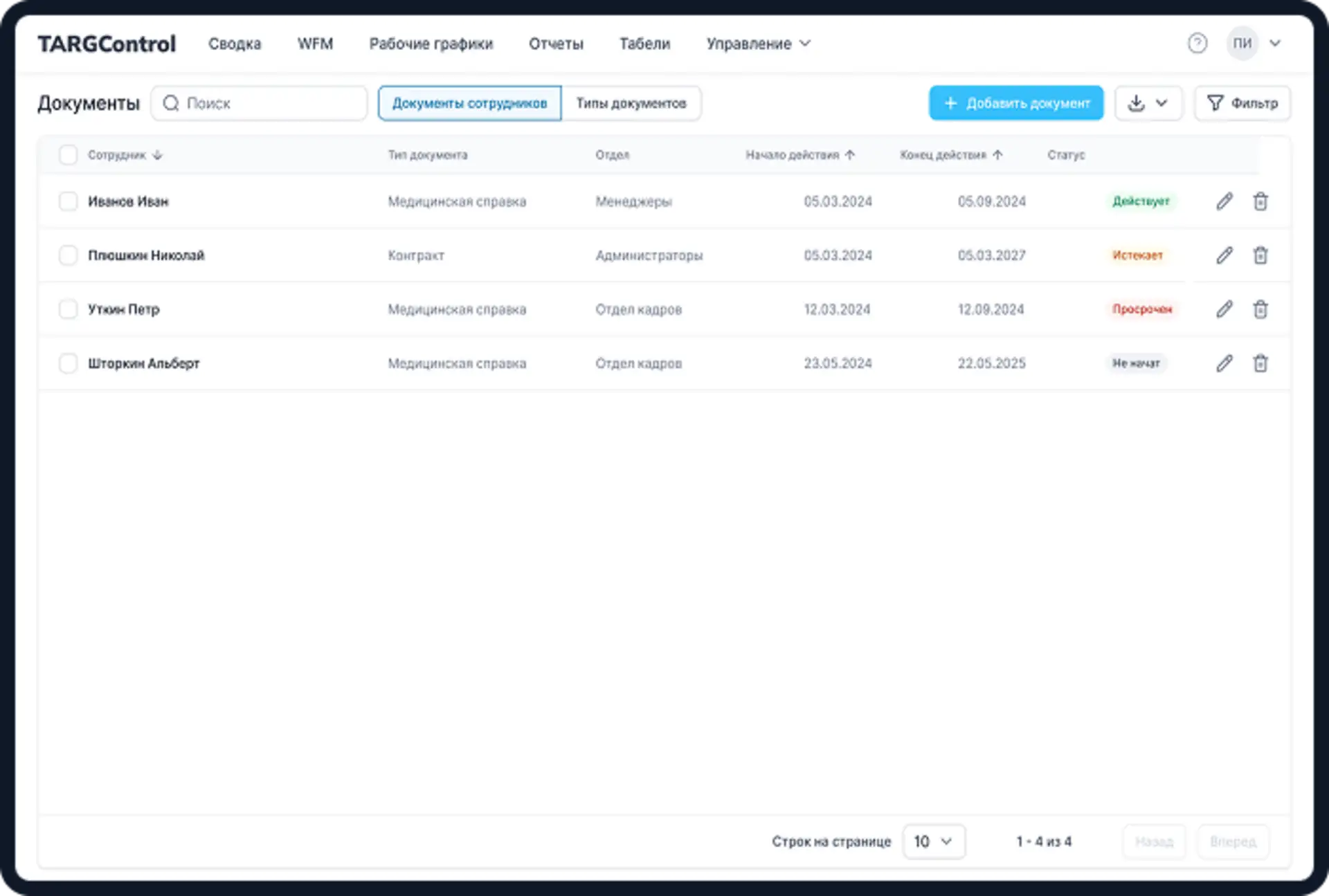Check the select-all checkbox in table header
This screenshot has height=896, width=1329.
point(68,155)
